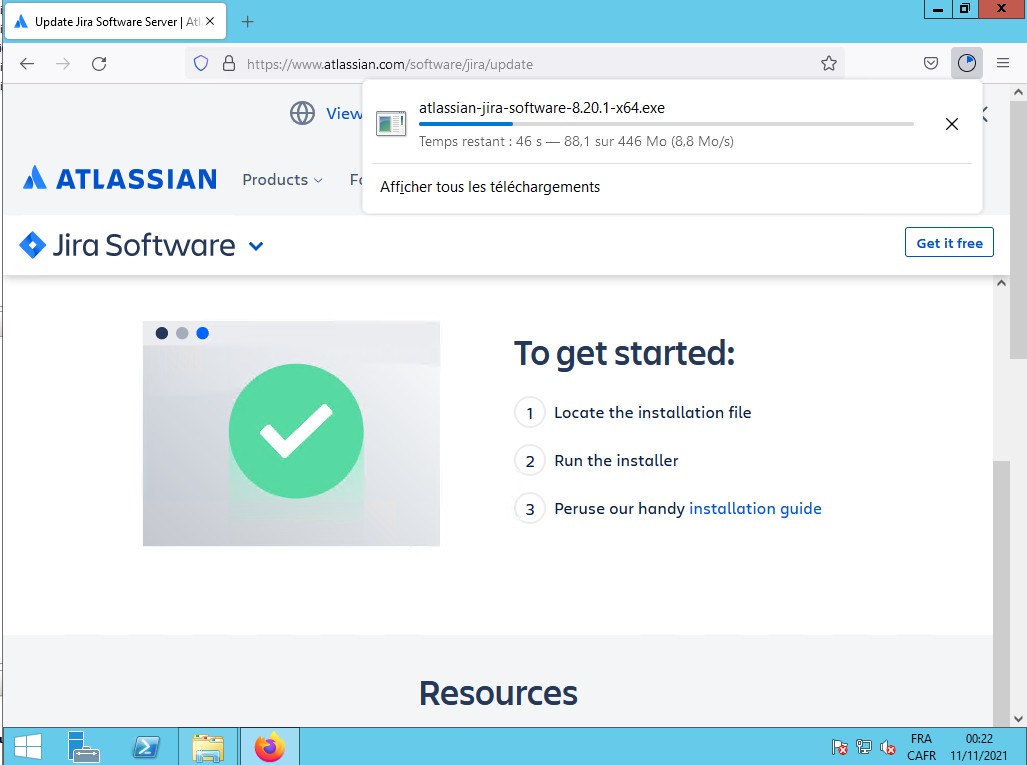Cancel the jira-software exe download
Image resolution: width=1027 pixels, height=765 pixels.
click(952, 124)
